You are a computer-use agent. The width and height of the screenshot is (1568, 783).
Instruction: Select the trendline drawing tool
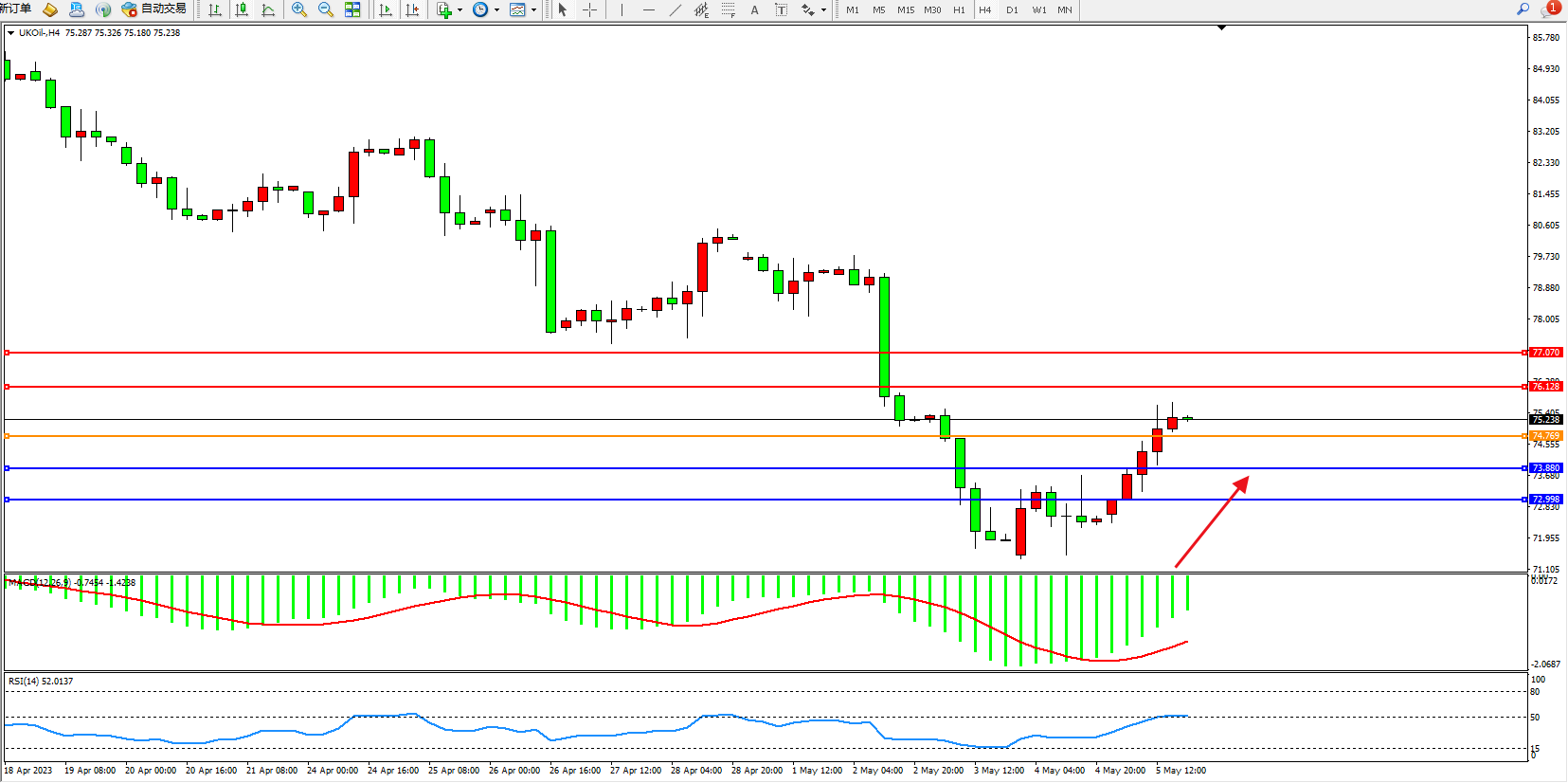tap(675, 9)
